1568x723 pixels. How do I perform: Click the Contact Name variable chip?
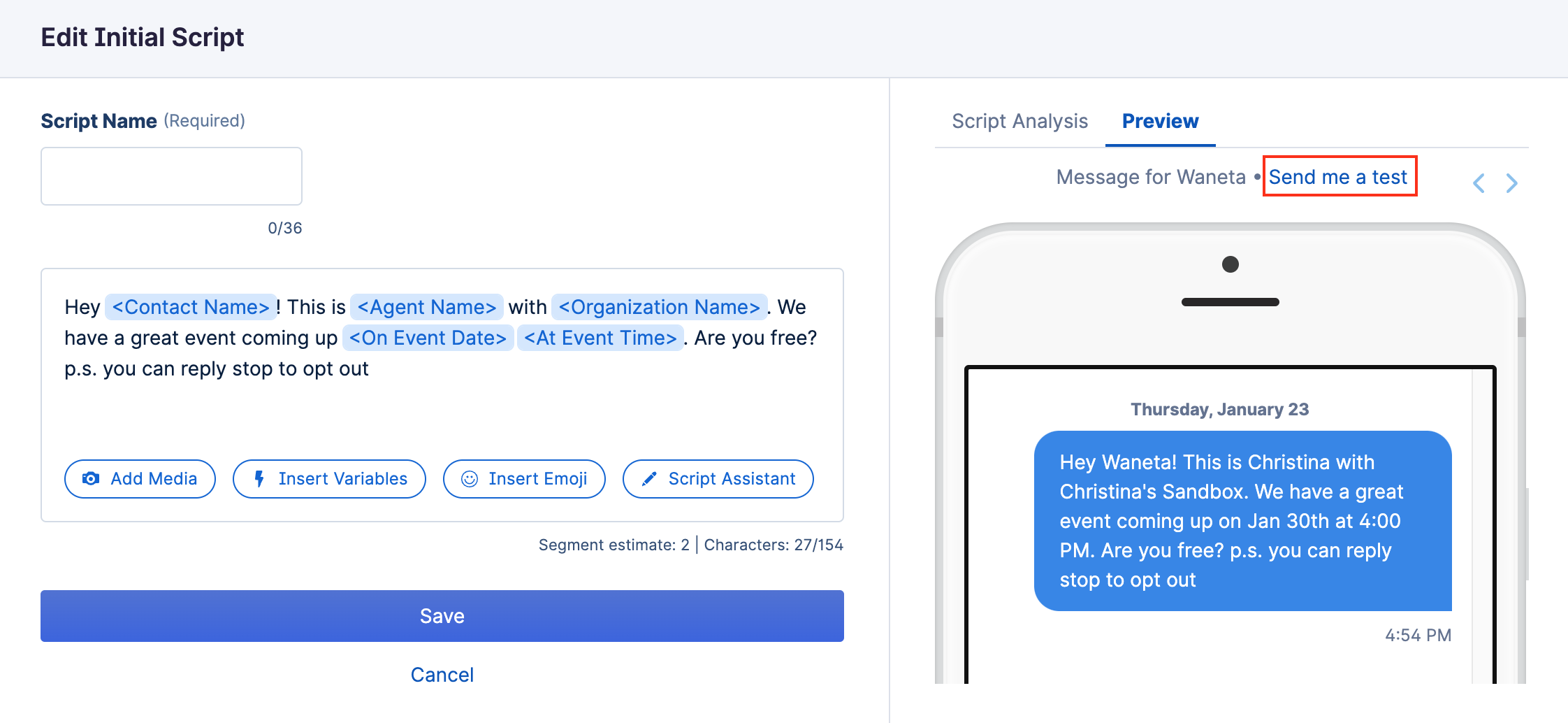[191, 307]
